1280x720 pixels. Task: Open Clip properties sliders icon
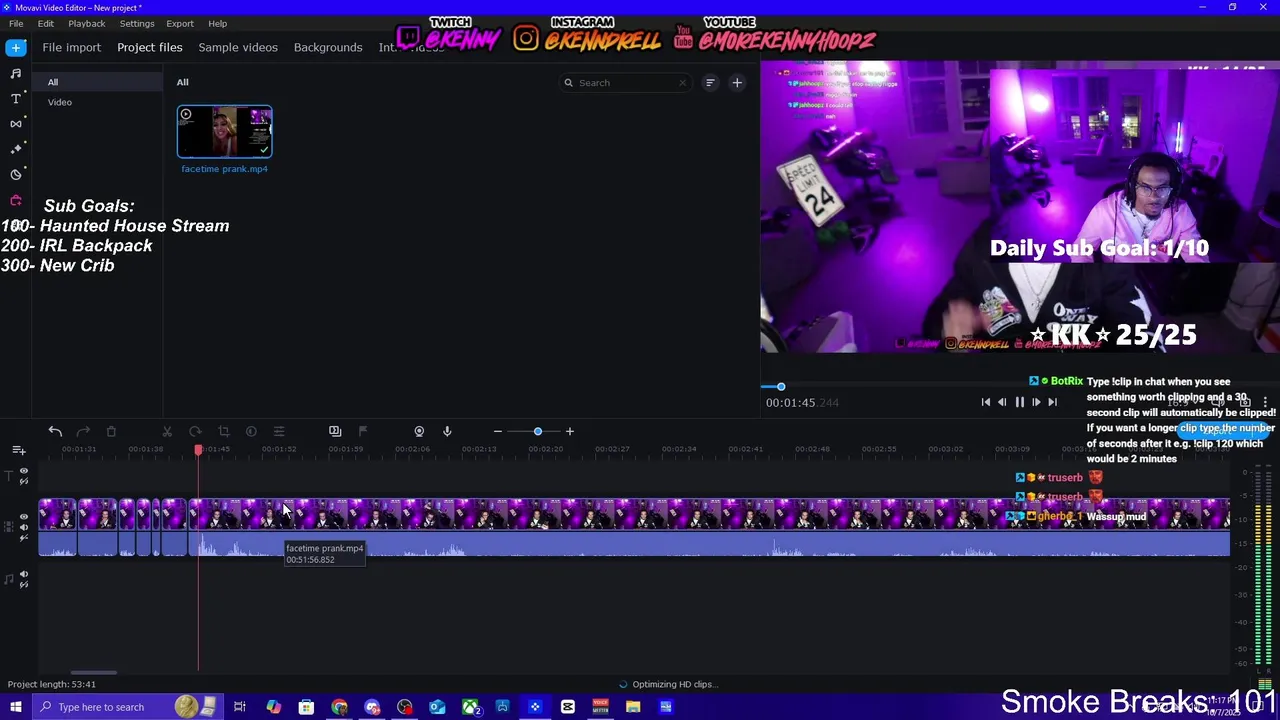(x=279, y=431)
